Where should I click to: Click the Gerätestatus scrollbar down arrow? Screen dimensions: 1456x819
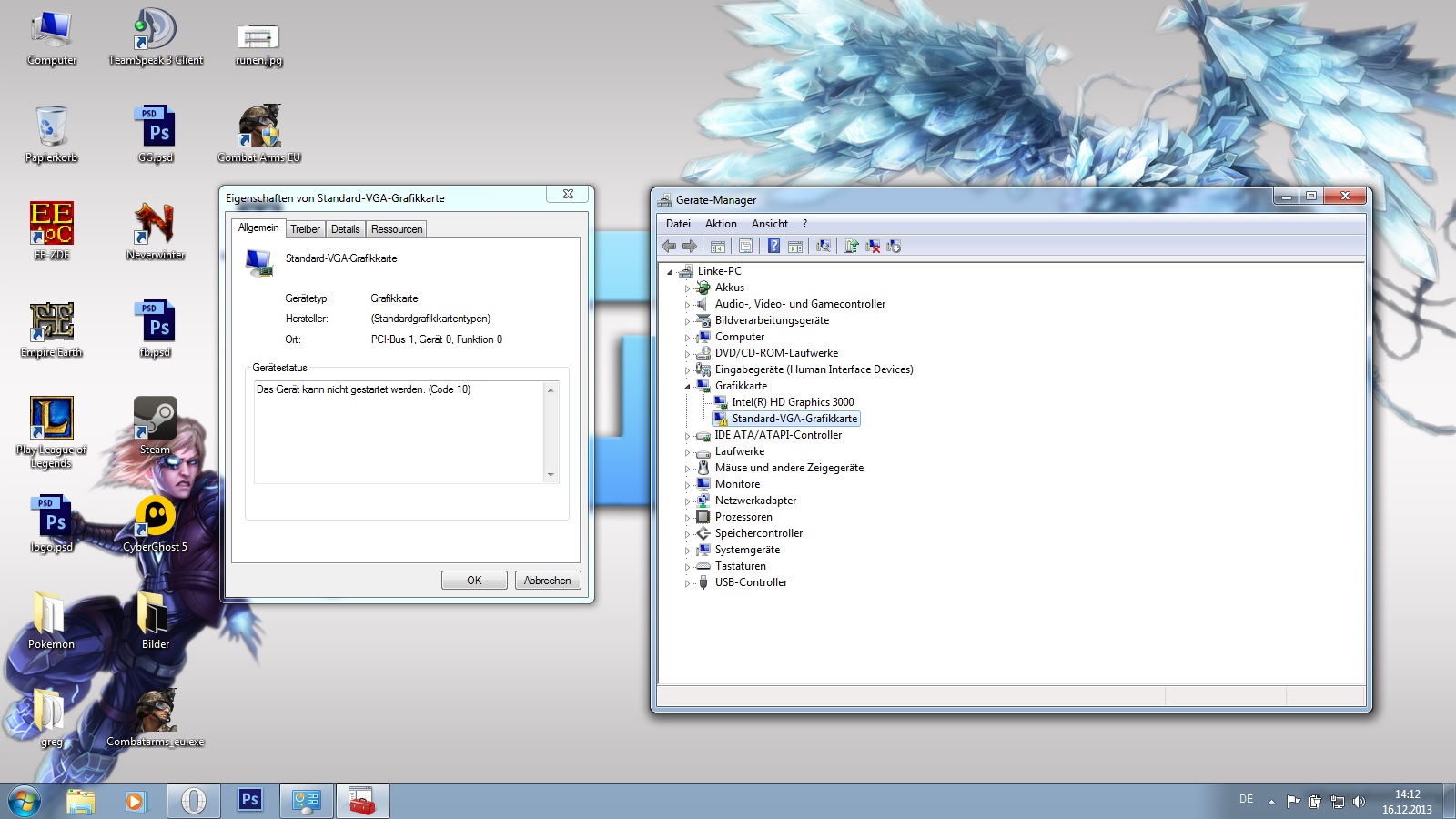551,475
